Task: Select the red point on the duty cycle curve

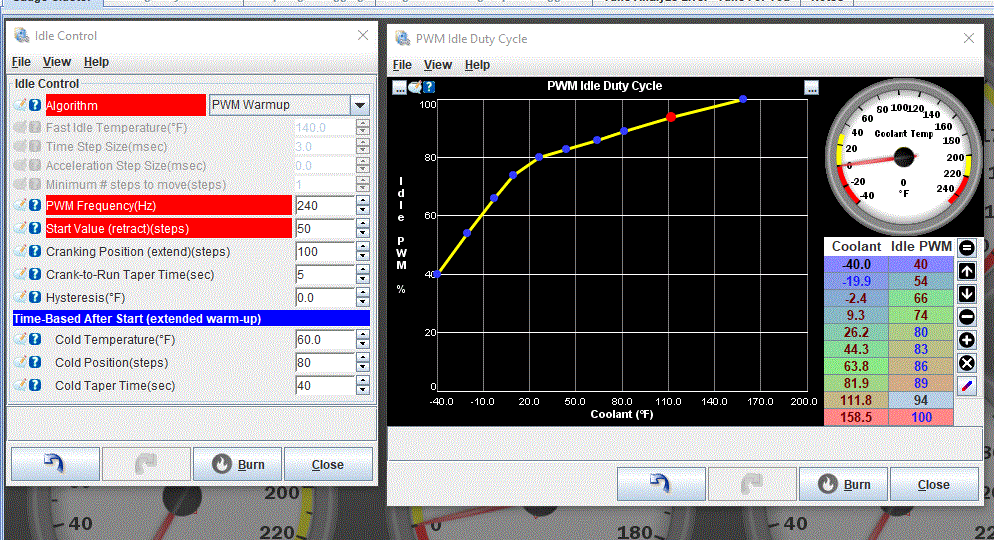Action: 671,117
